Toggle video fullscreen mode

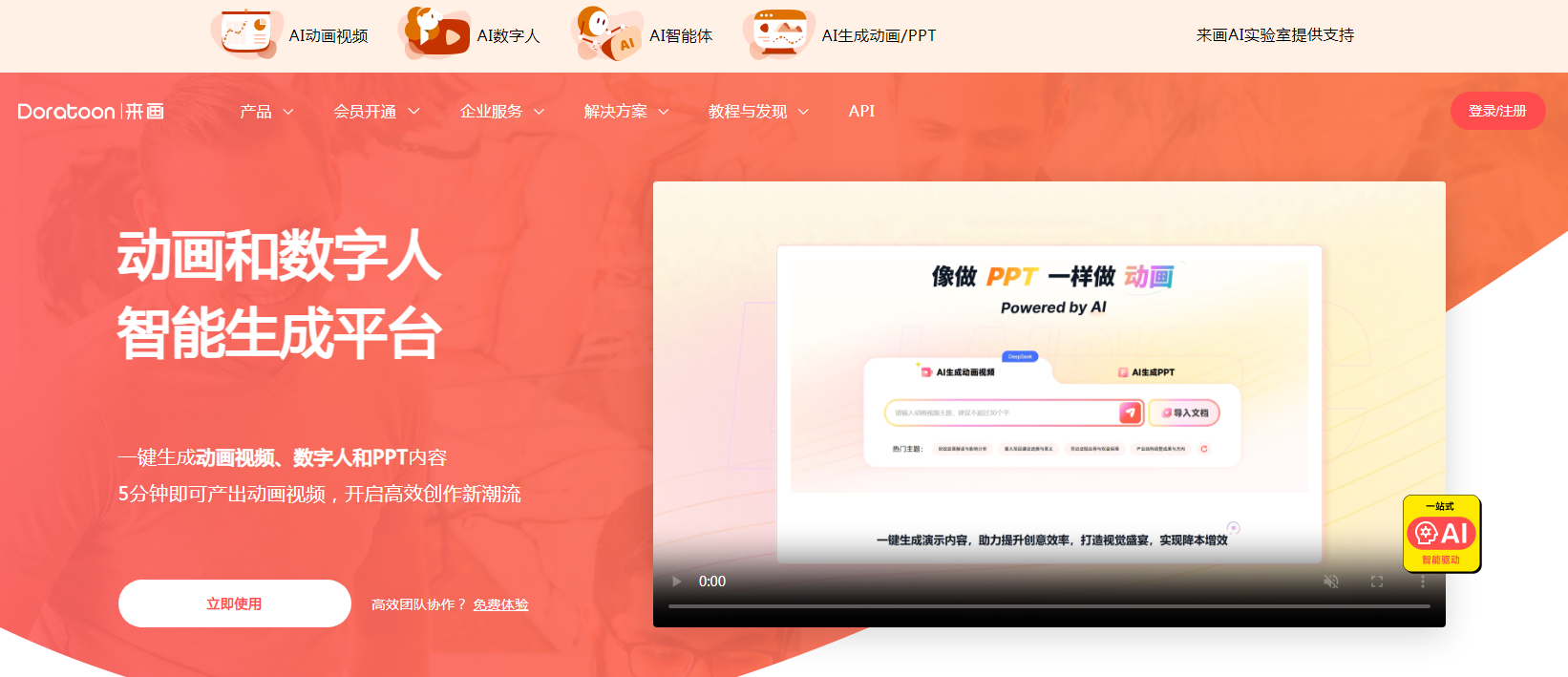coord(1377,582)
